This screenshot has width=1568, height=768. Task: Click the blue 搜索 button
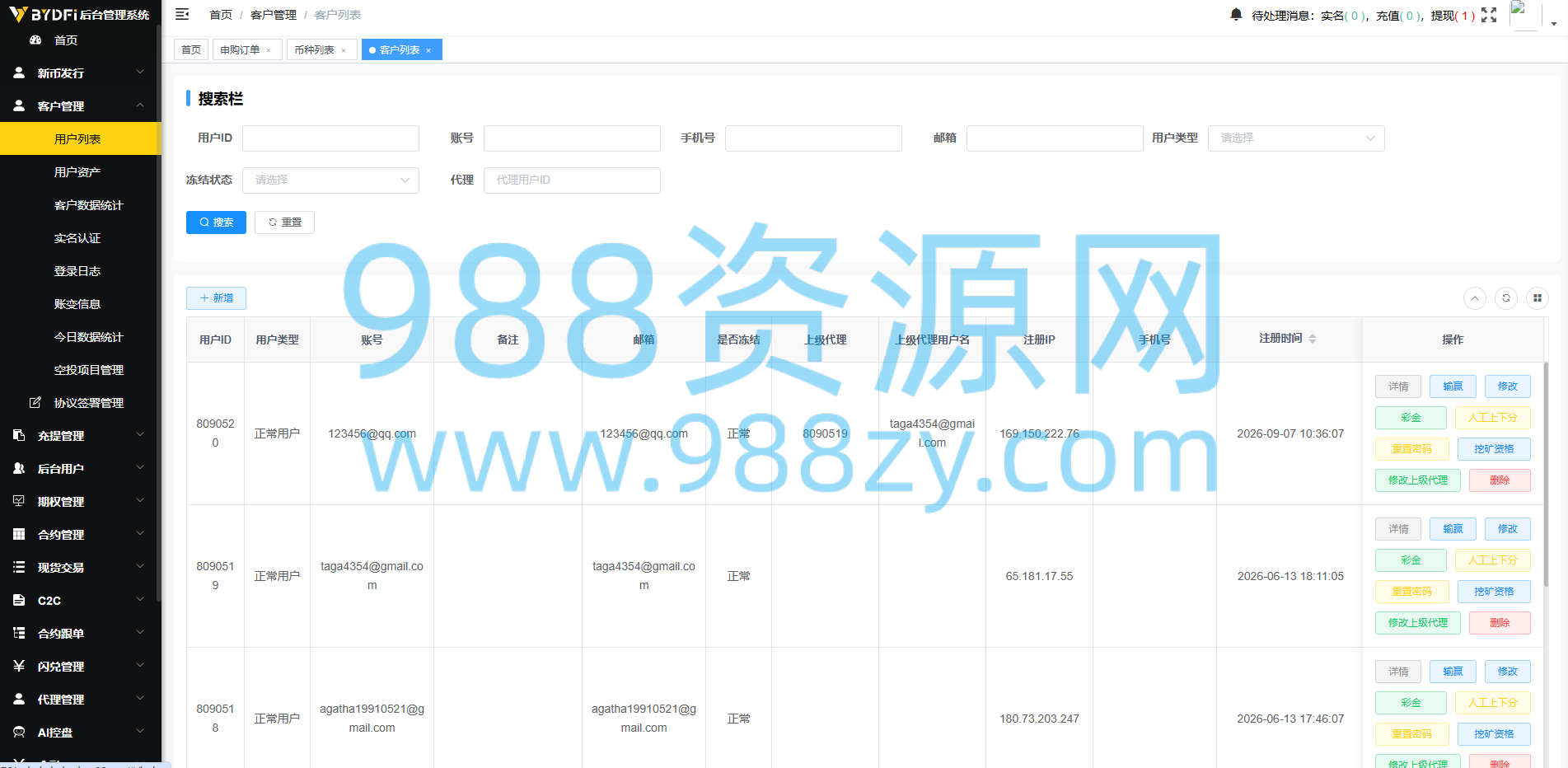216,222
